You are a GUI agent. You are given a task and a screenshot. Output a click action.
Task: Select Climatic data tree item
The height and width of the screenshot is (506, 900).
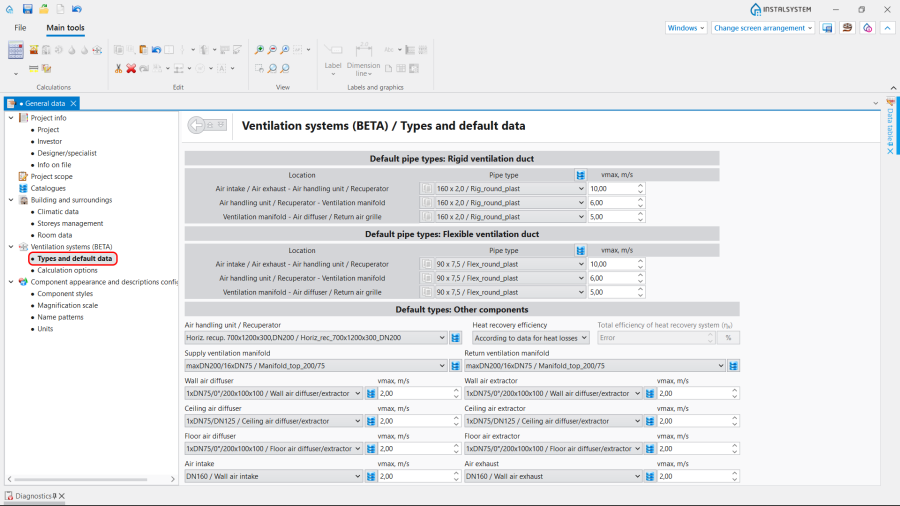coord(57,212)
